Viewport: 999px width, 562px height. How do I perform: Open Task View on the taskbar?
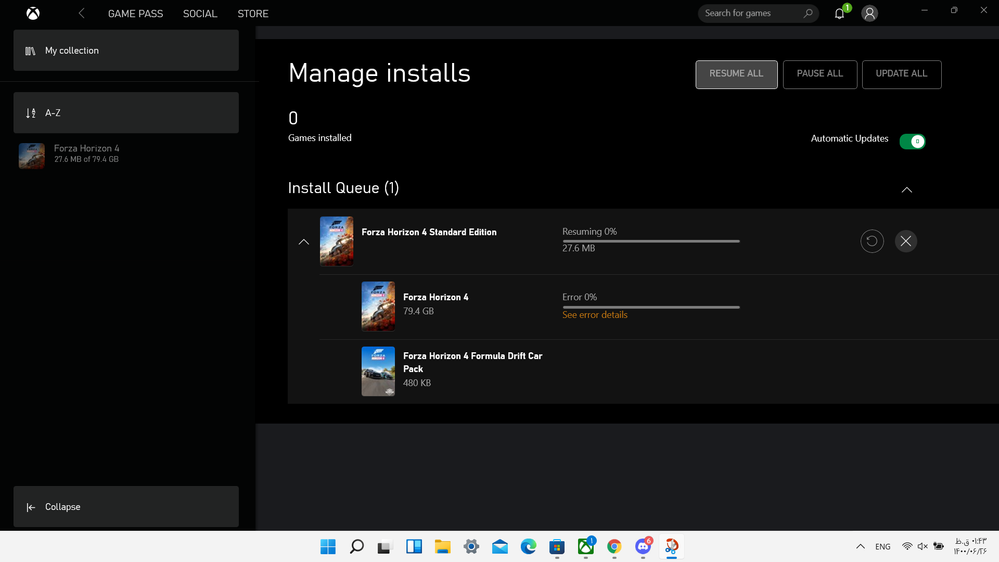pyautogui.click(x=384, y=547)
